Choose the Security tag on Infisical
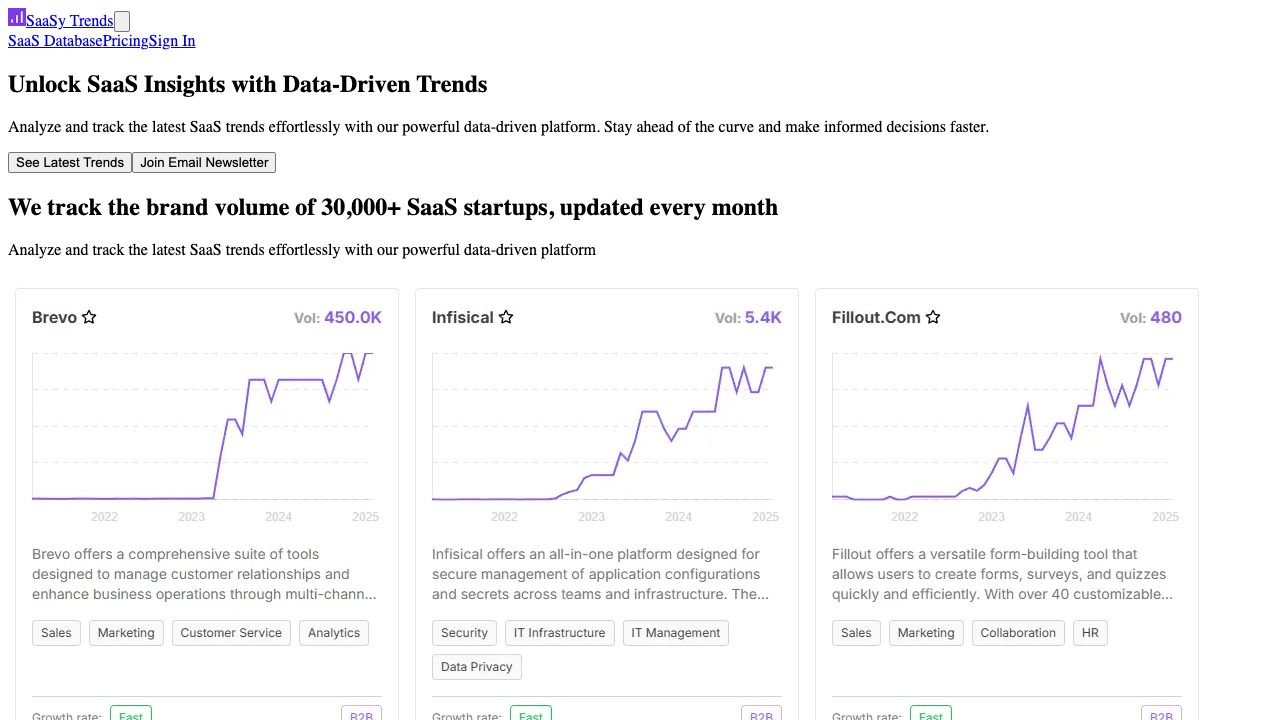The width and height of the screenshot is (1280, 720). coord(464,633)
